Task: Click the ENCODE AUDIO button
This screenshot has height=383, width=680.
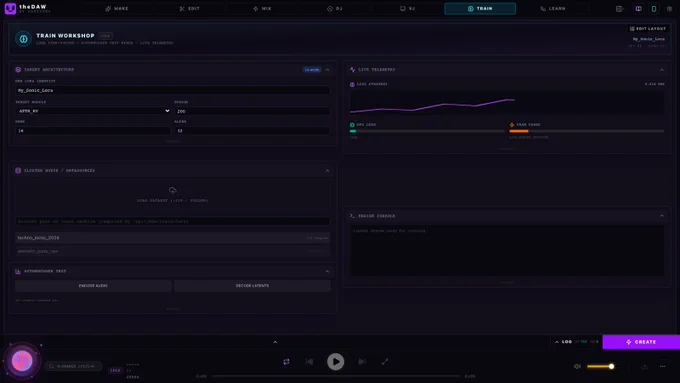Action: (93, 285)
